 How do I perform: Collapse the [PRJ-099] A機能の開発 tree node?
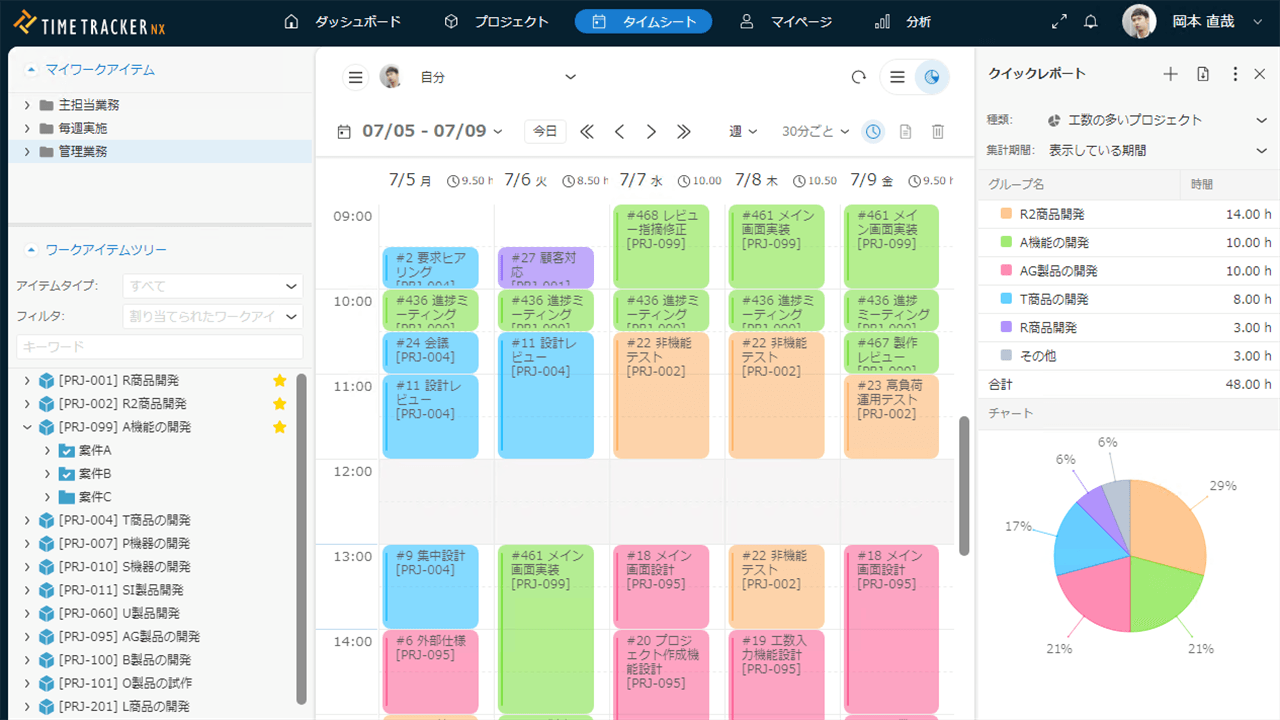click(x=29, y=426)
